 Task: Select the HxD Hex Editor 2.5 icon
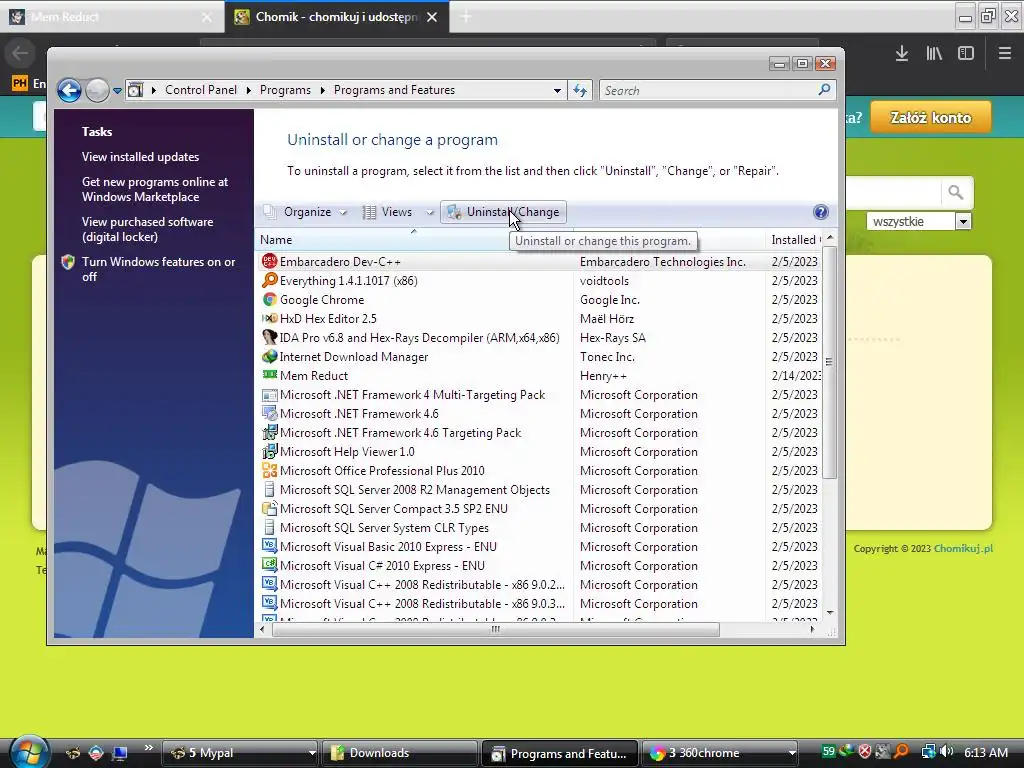click(269, 318)
